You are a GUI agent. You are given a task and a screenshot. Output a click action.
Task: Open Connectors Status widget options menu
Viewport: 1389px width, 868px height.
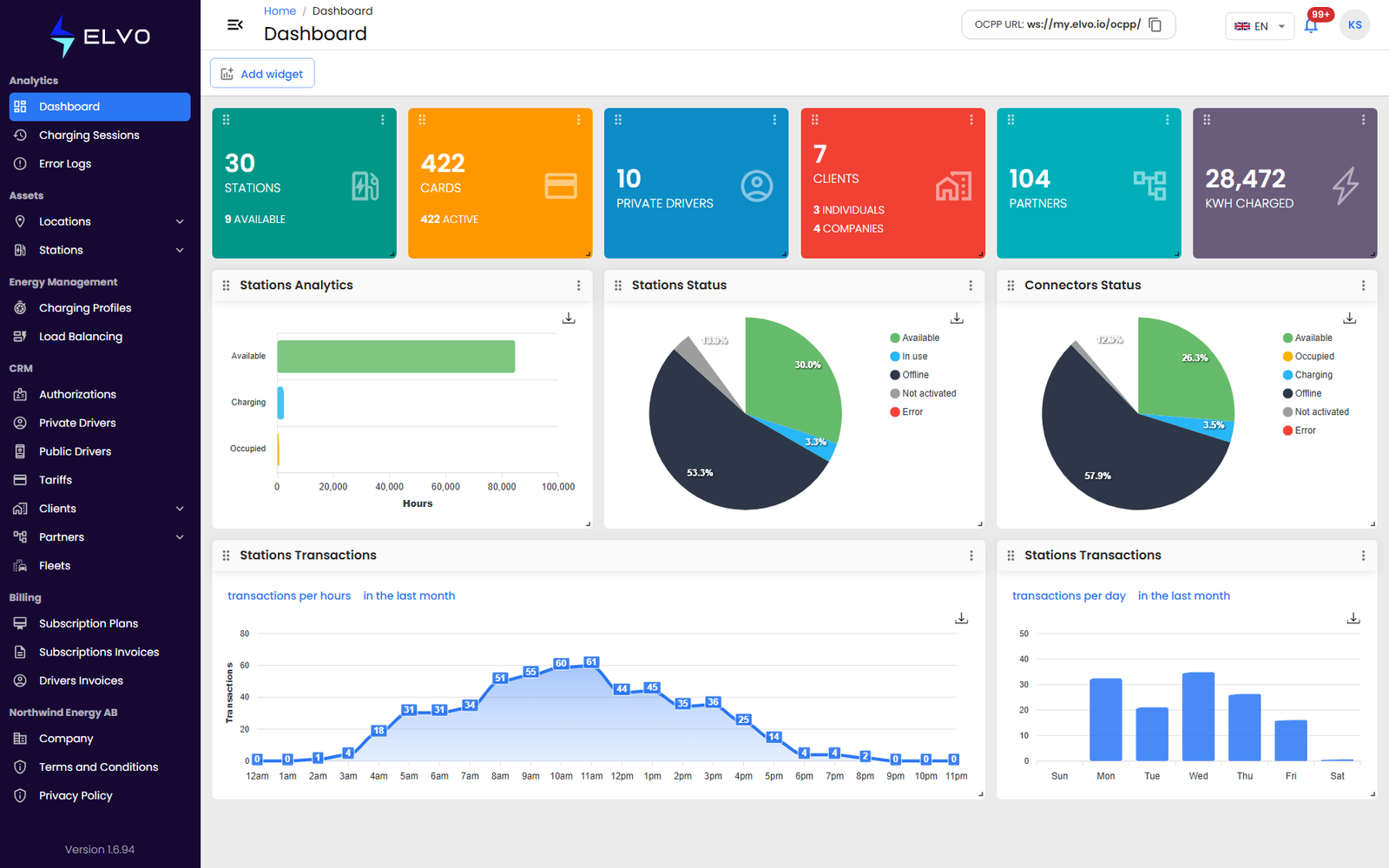click(x=1364, y=286)
